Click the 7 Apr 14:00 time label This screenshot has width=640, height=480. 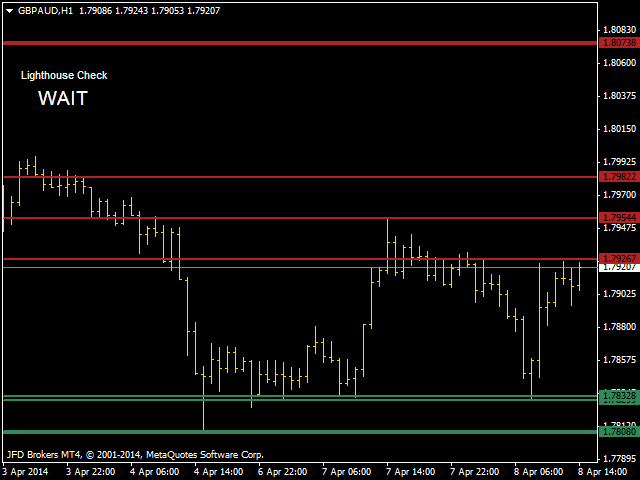point(411,472)
